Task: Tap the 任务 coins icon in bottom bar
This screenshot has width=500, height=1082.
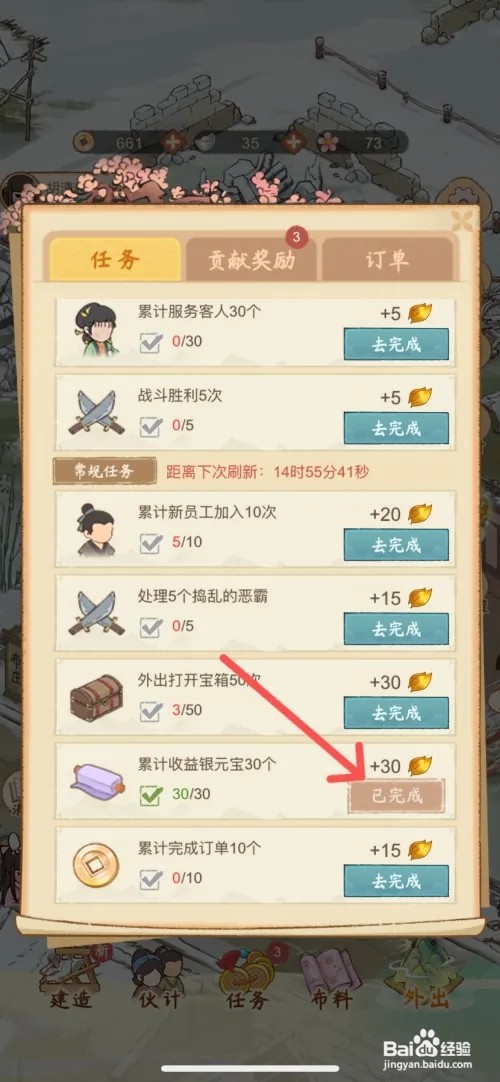Action: click(x=248, y=978)
